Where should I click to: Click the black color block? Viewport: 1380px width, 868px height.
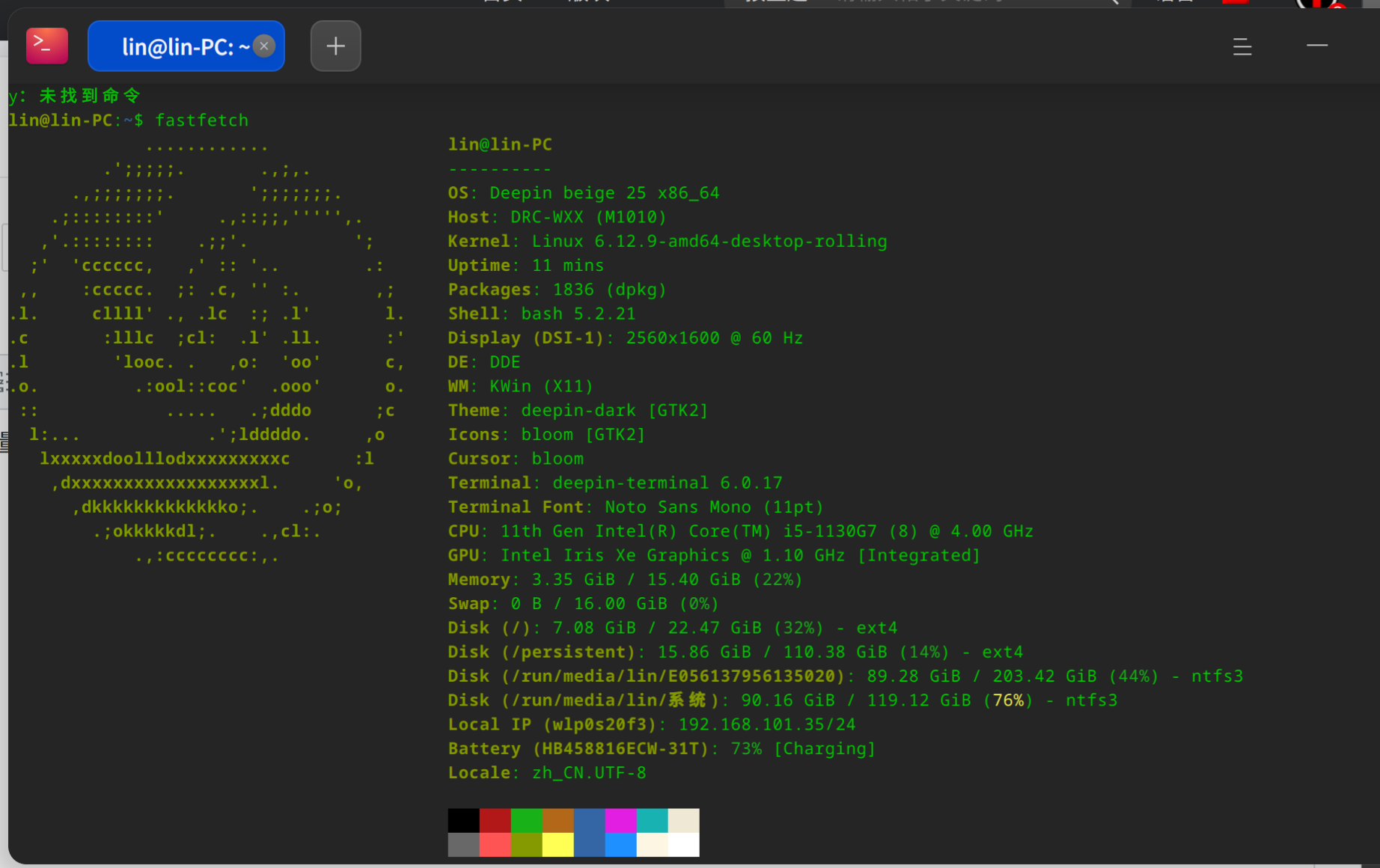(463, 820)
